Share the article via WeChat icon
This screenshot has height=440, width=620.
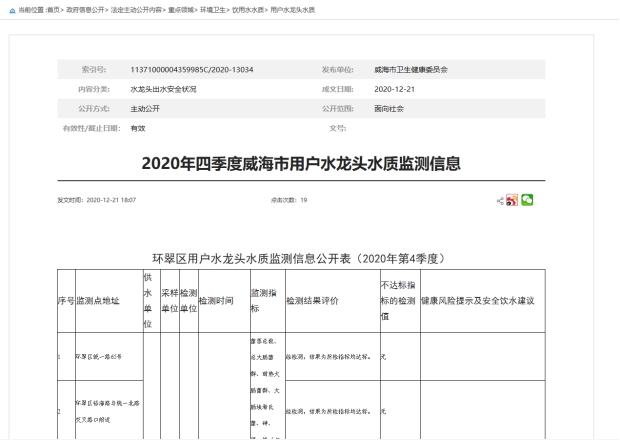pos(527,200)
